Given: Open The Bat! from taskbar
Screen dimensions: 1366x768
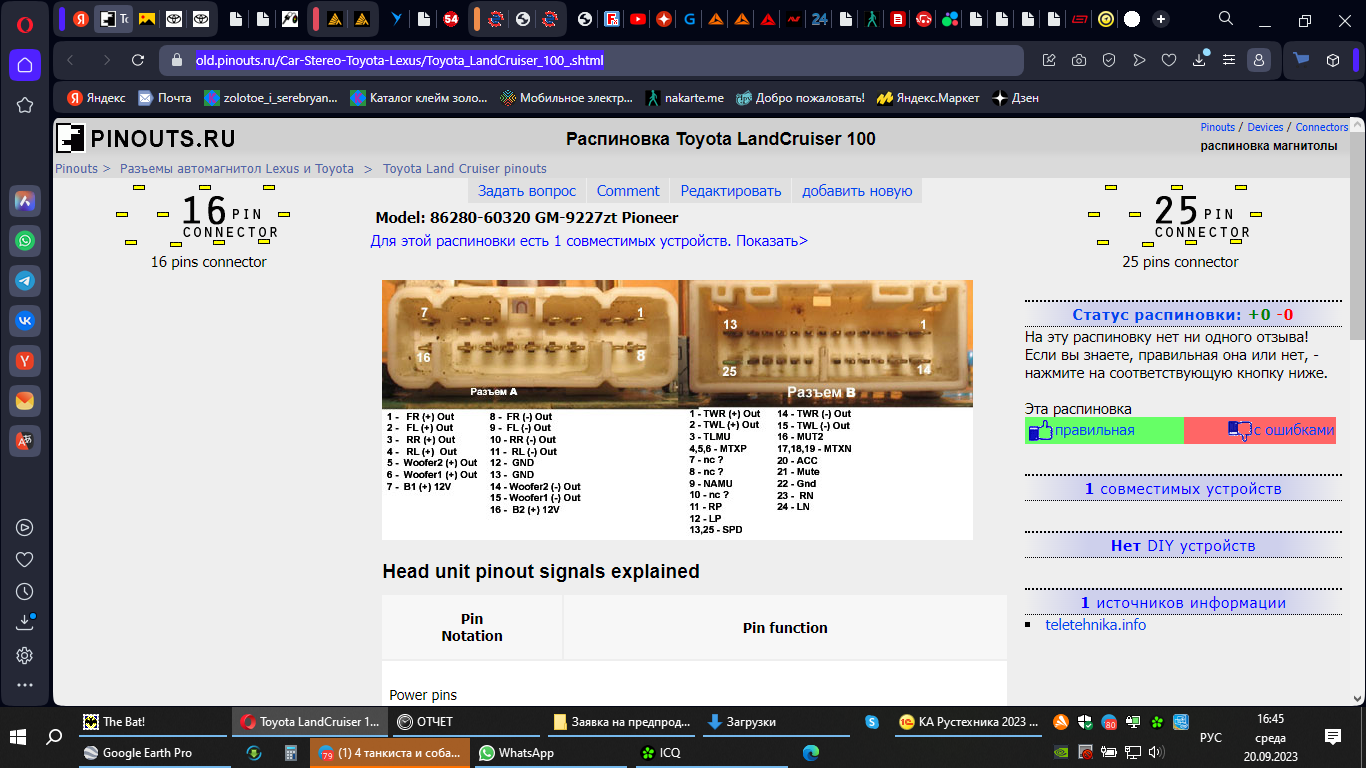Looking at the screenshot, I should 155,722.
